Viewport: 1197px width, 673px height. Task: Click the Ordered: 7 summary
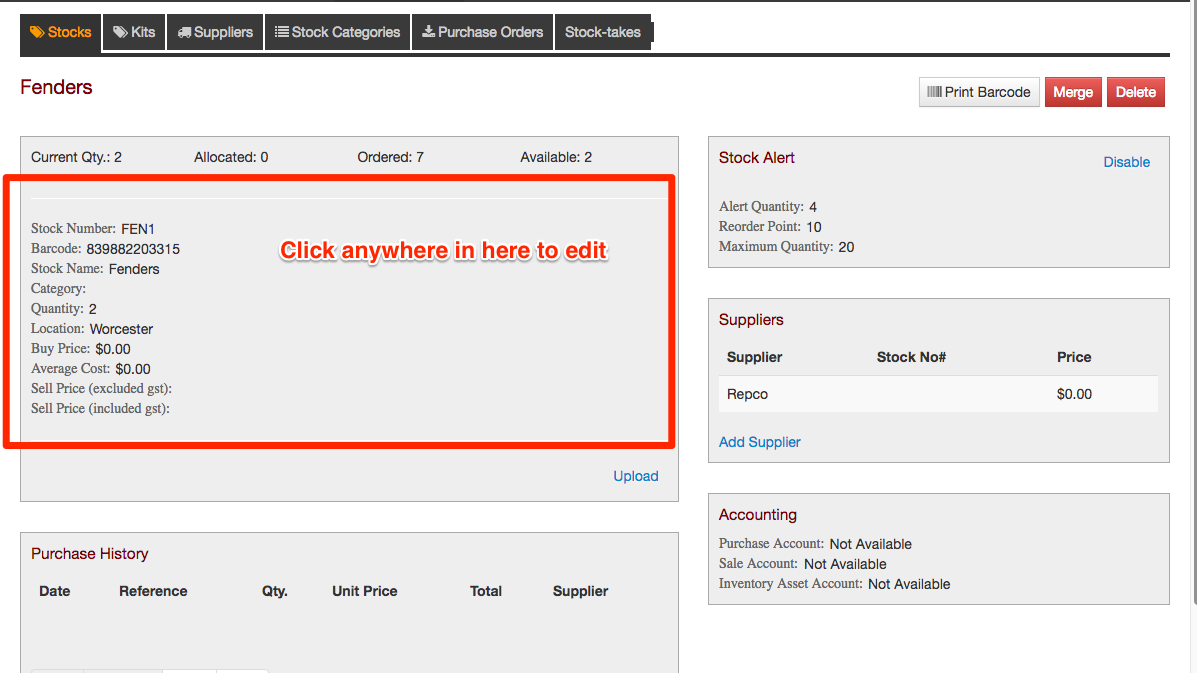[x=390, y=157]
